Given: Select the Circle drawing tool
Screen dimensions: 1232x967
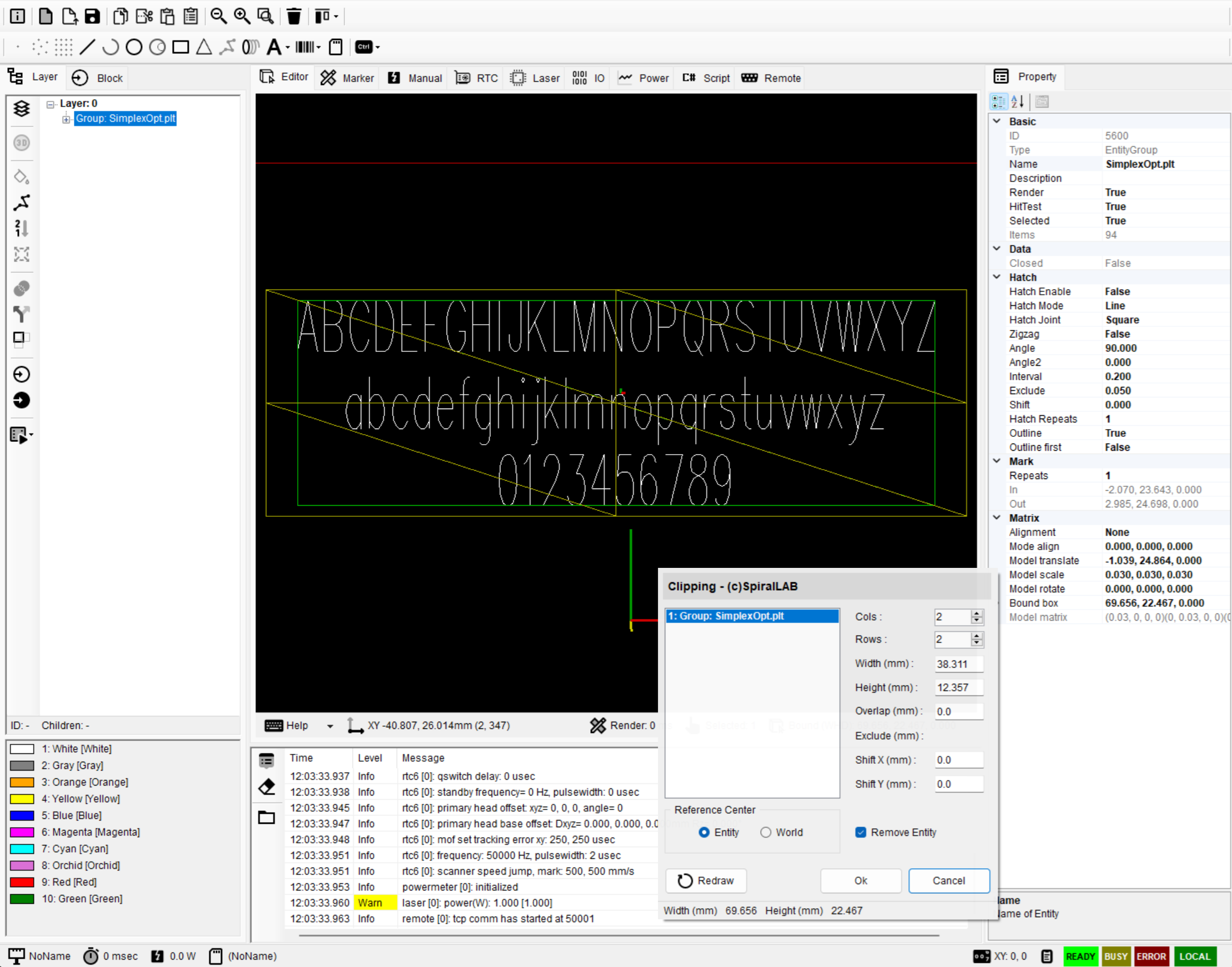Looking at the screenshot, I should pos(134,47).
